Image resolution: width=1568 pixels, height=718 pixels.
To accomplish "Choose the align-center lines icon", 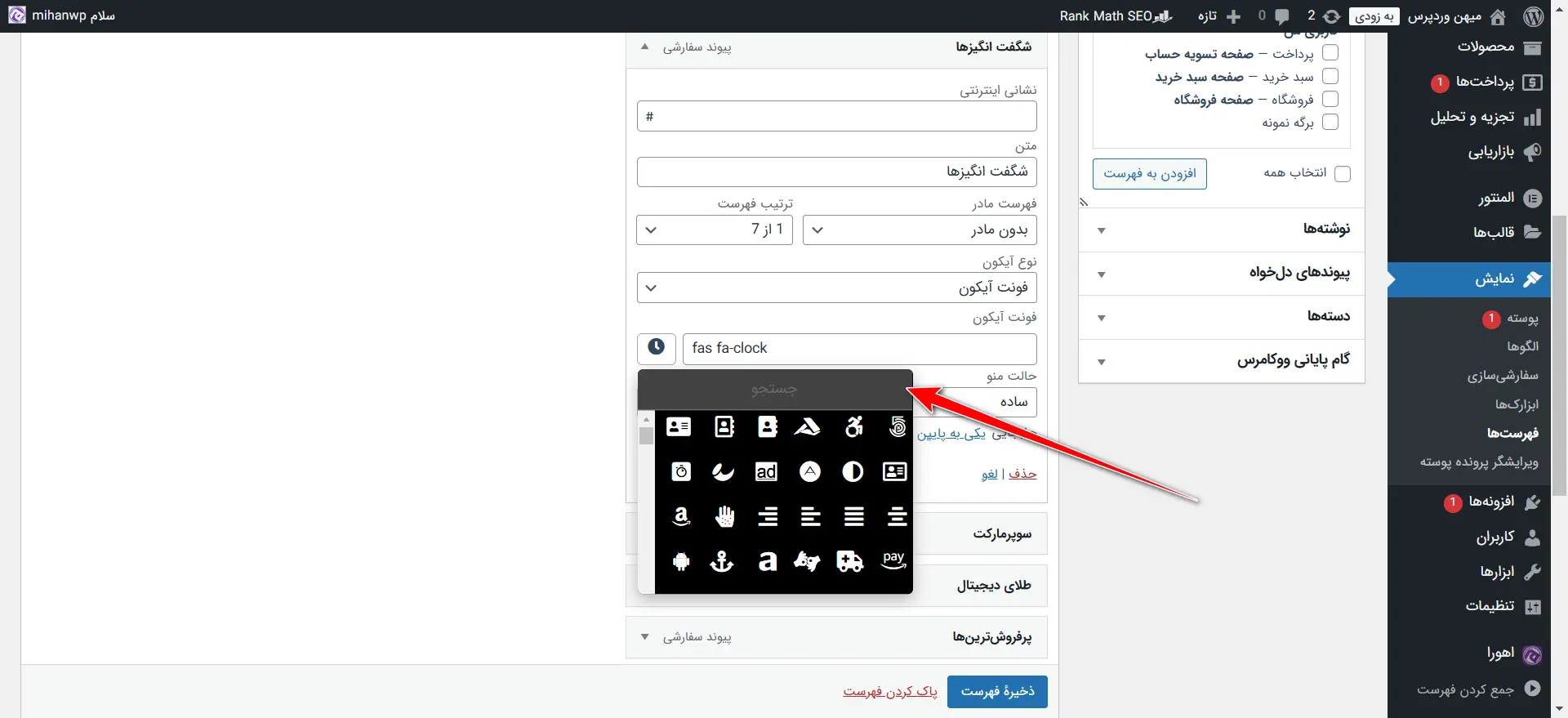I will point(897,516).
